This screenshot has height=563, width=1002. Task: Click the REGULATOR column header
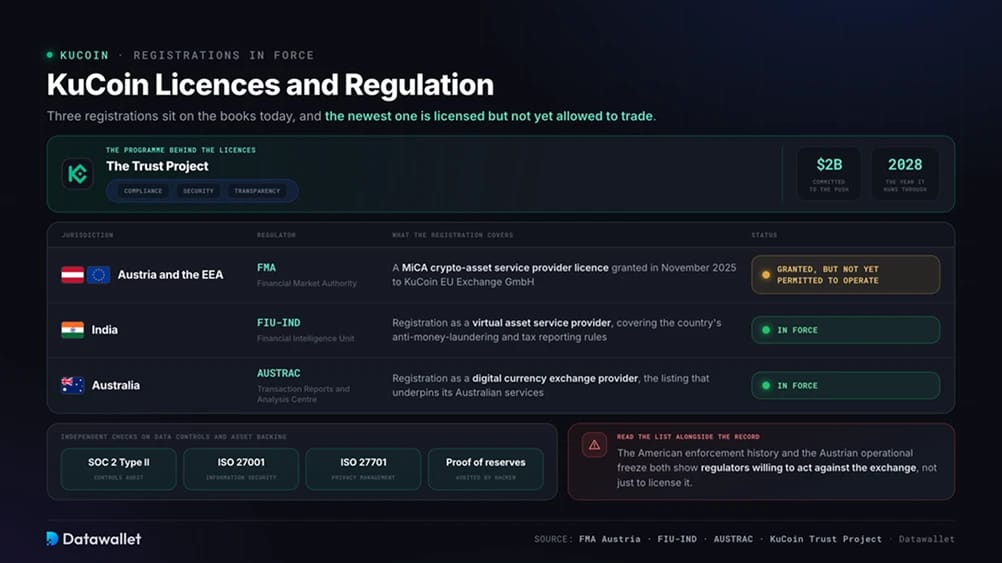(x=276, y=235)
